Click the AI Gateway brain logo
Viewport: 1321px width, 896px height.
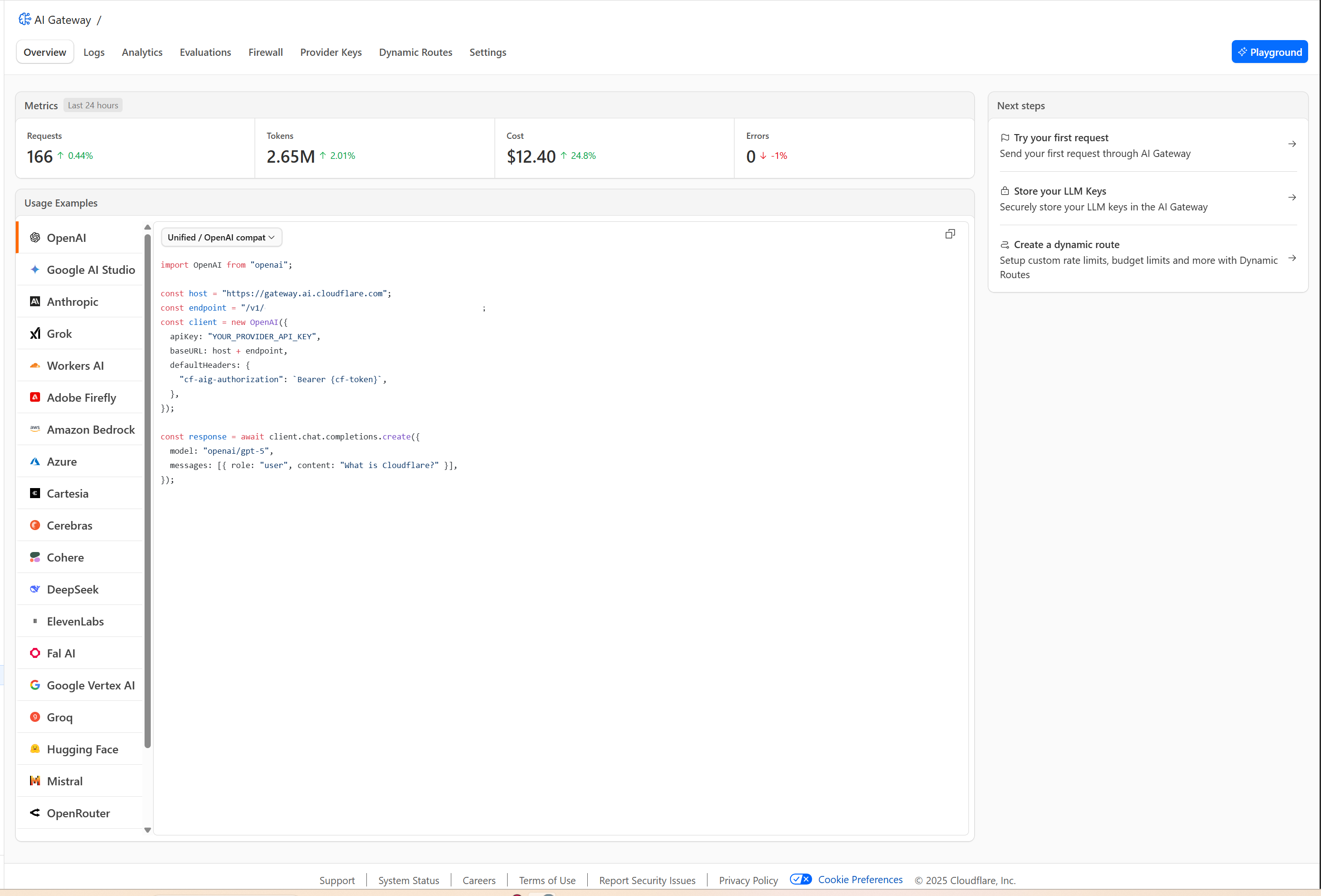[24, 20]
